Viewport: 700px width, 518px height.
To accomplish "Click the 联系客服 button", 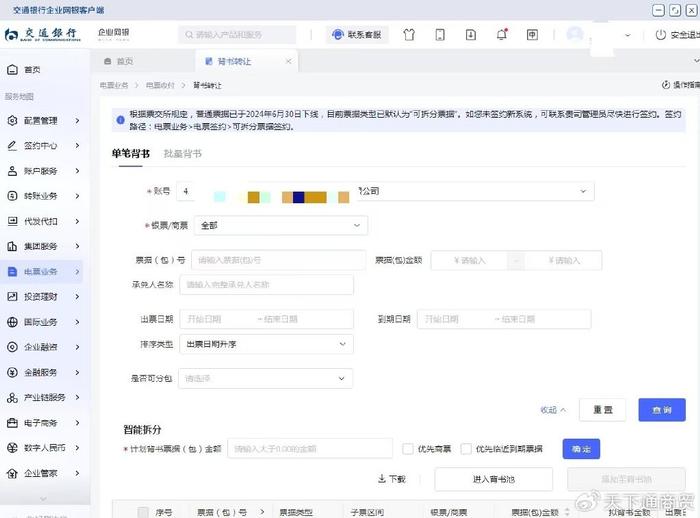I will (358, 34).
